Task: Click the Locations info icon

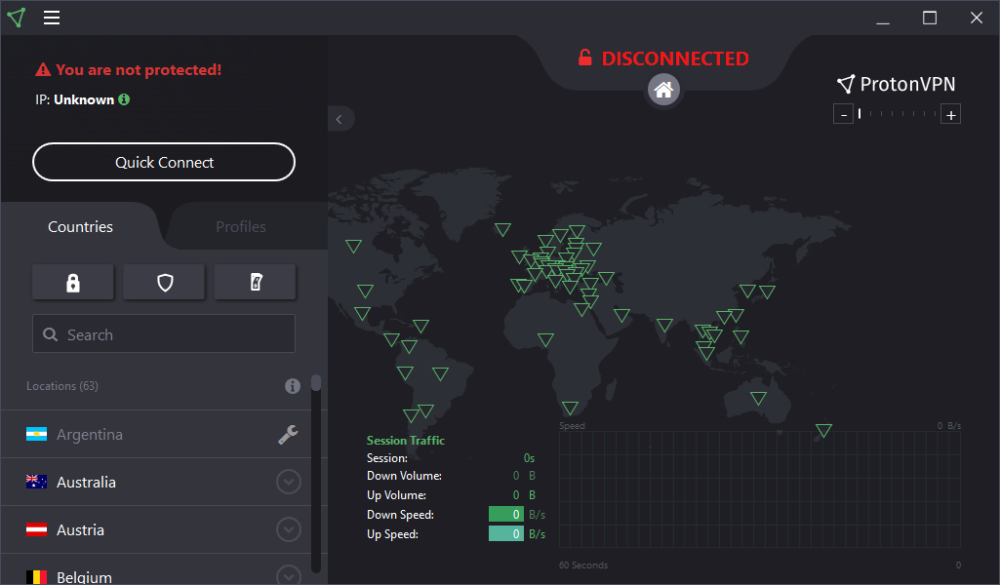Action: [x=292, y=386]
